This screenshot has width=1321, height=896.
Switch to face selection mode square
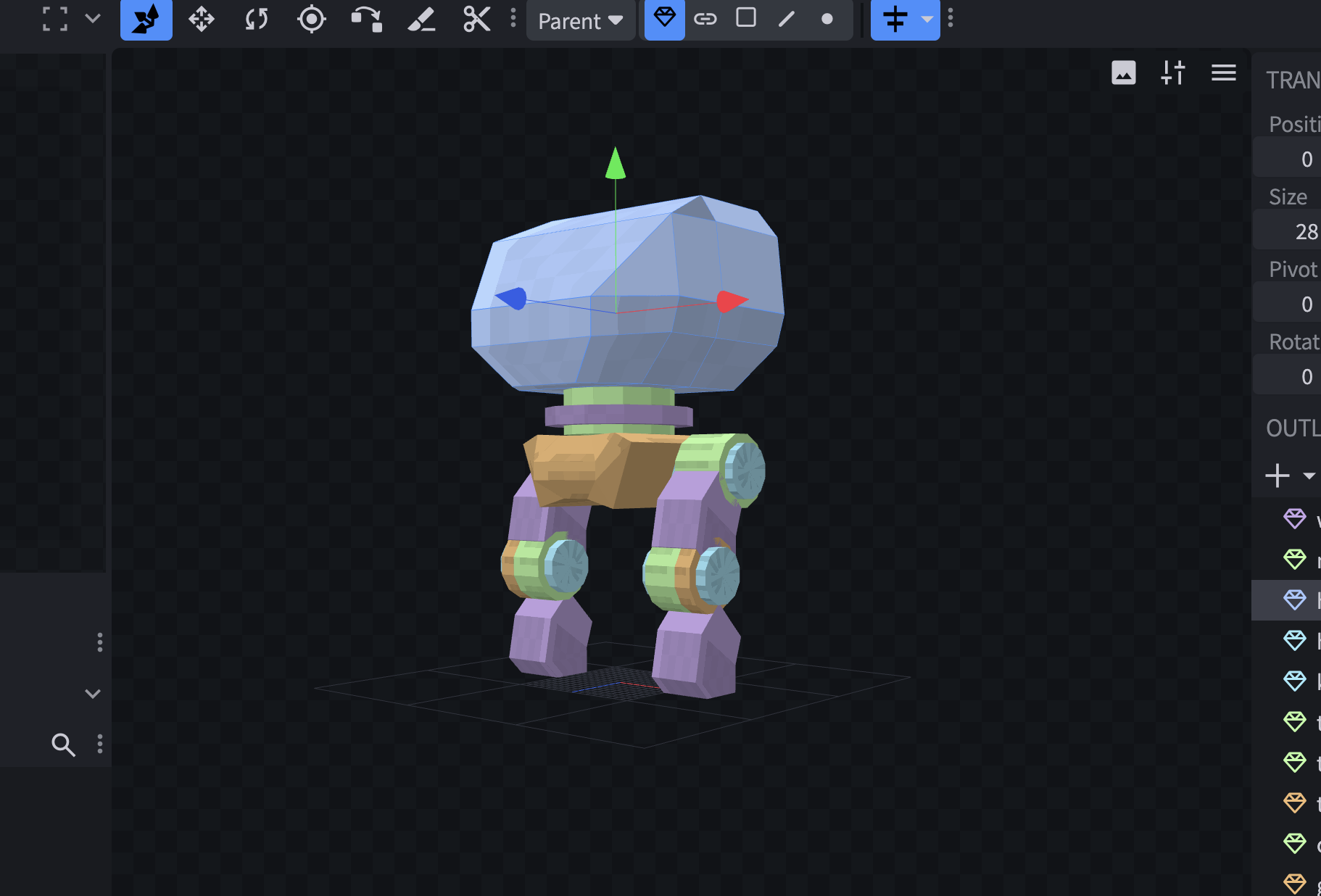[x=746, y=18]
